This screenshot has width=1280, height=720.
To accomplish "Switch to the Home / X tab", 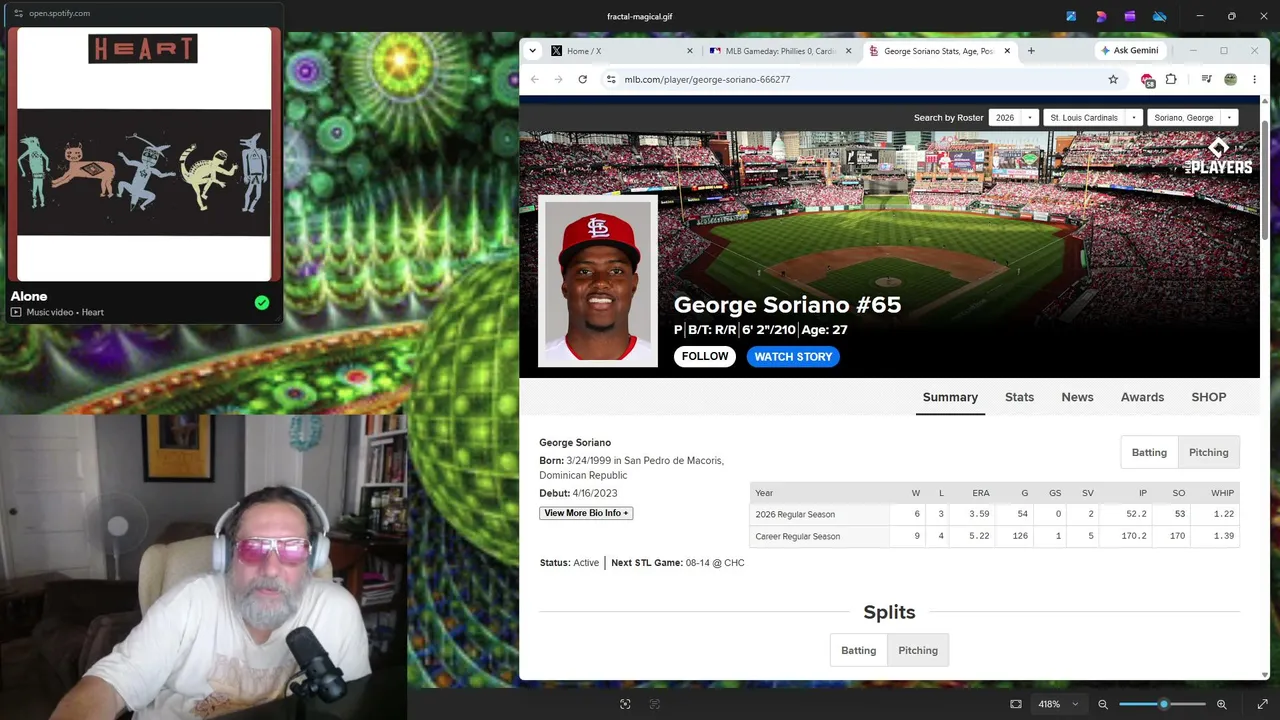I will [x=620, y=51].
